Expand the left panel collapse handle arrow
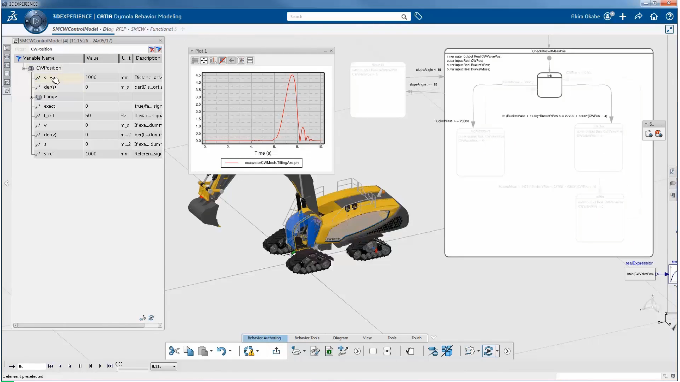Image resolution: width=680 pixels, height=382 pixels. (7, 183)
